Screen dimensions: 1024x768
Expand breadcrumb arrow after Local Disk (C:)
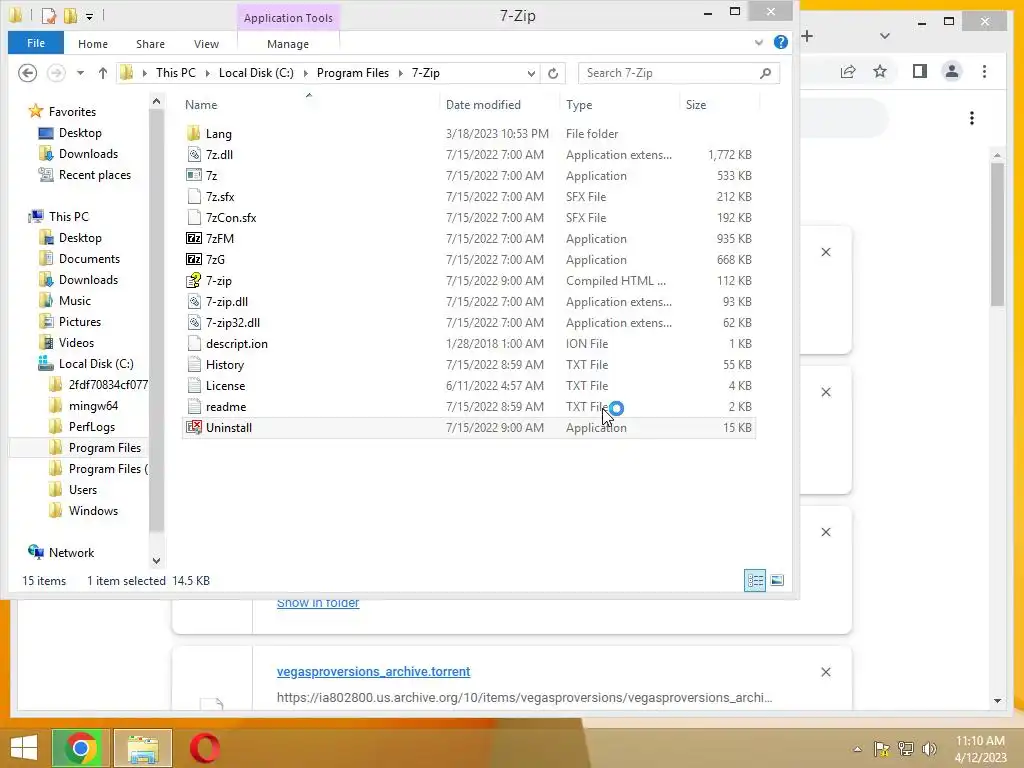pos(306,73)
